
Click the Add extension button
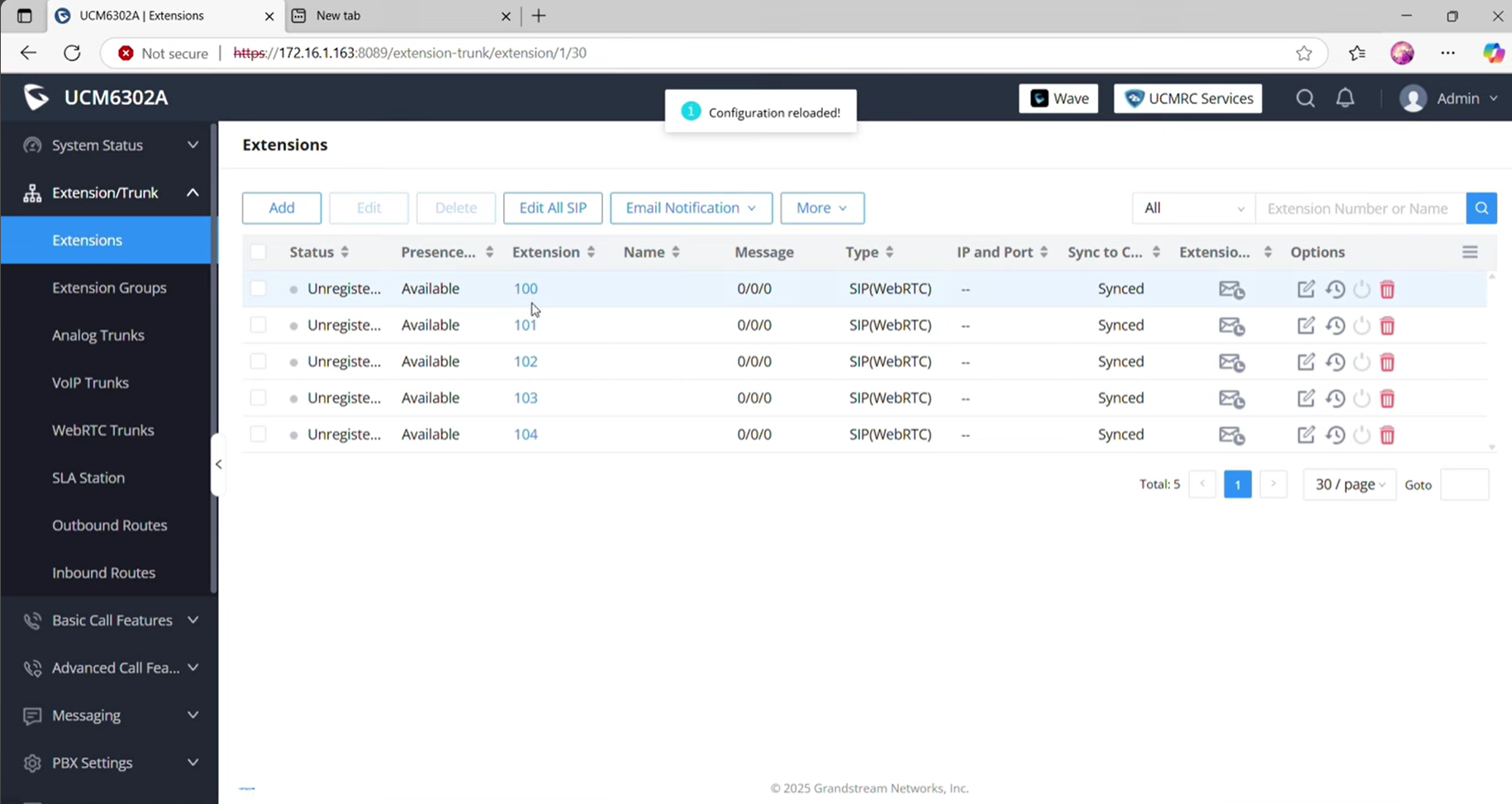pos(282,208)
